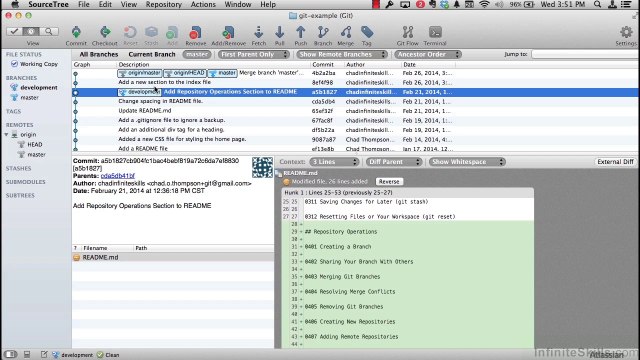The height and width of the screenshot is (360, 640).
Task: Click the volume menu bar icon
Action: (x=499, y=4)
